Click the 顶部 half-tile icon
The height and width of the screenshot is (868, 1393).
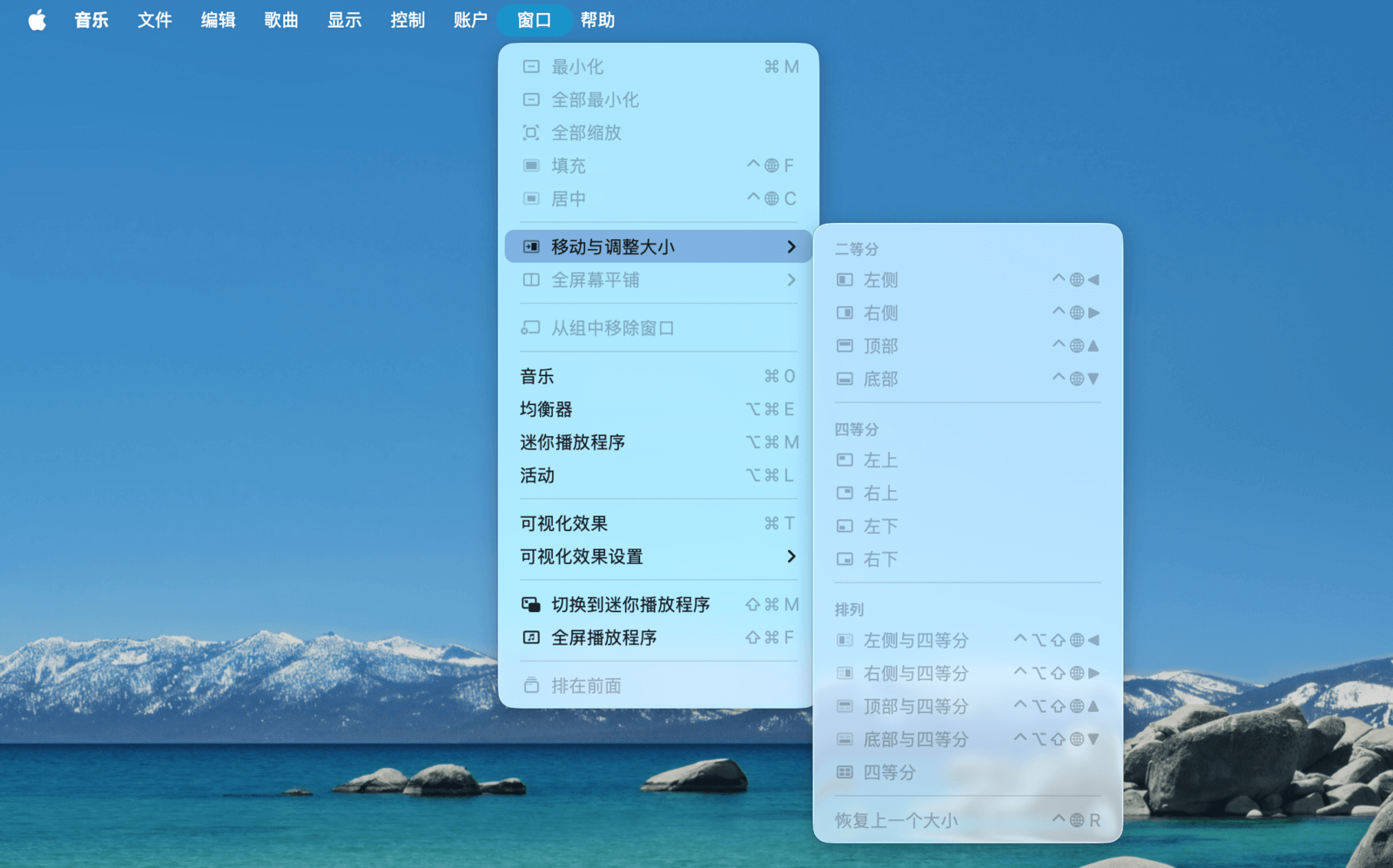coord(845,346)
